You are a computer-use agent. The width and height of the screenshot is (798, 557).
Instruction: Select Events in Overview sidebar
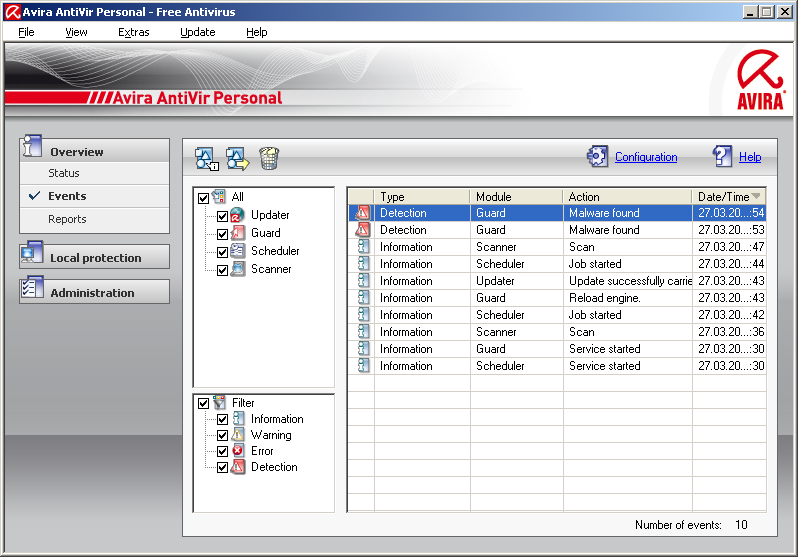pyautogui.click(x=95, y=196)
